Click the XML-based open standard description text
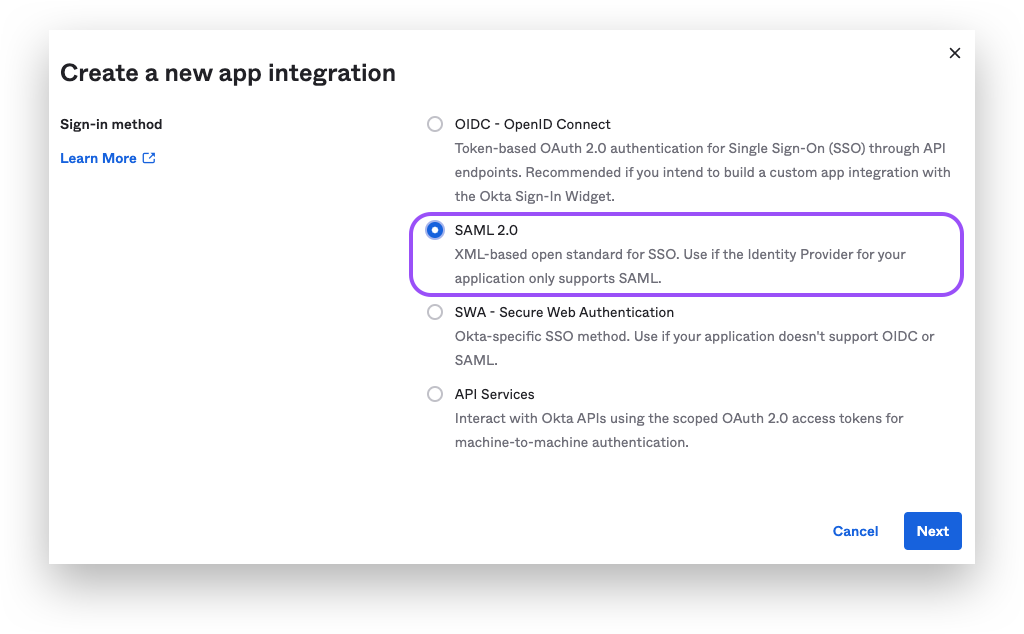This screenshot has width=1024, height=634. tap(680, 266)
